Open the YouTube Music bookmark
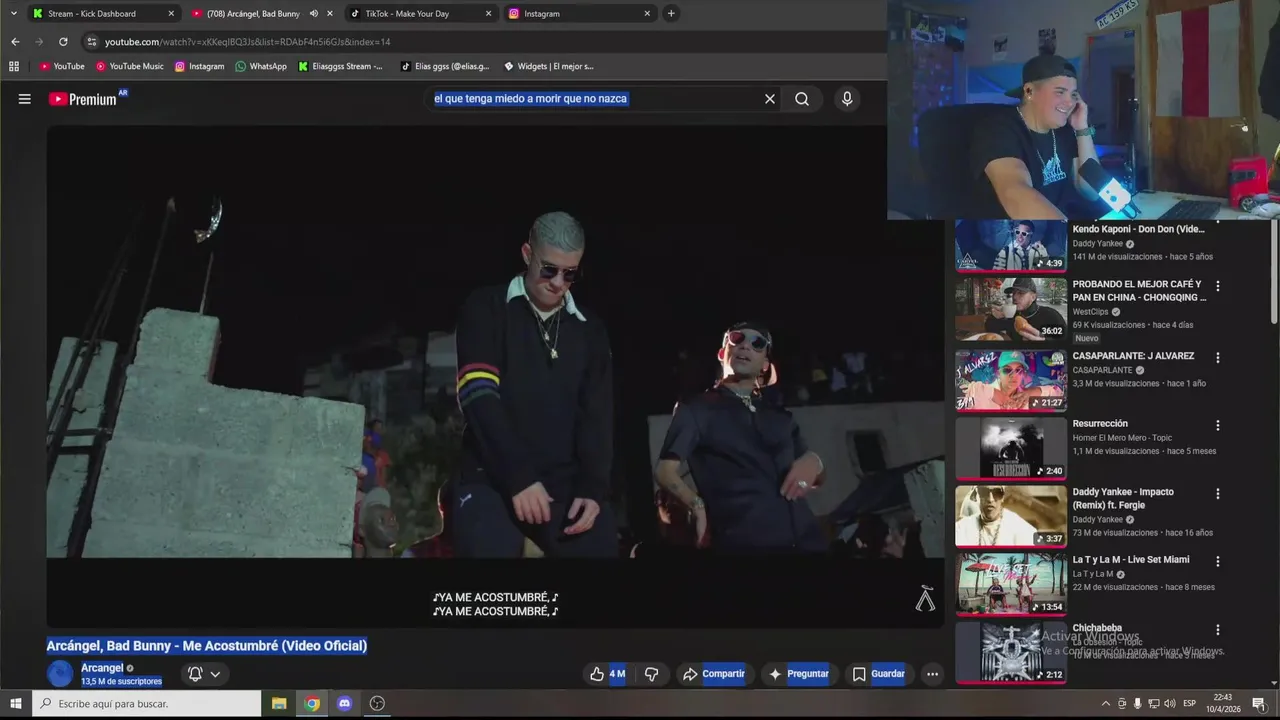 [x=130, y=66]
